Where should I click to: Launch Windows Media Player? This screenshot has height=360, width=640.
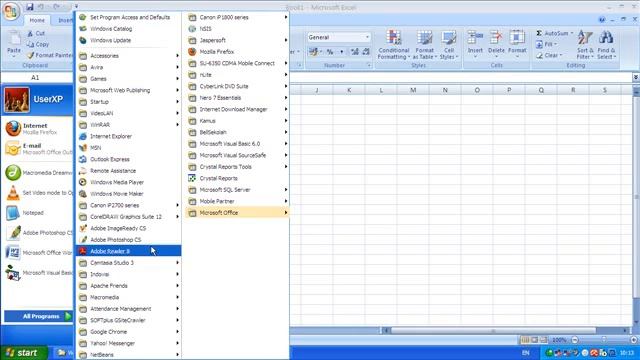click(128, 182)
